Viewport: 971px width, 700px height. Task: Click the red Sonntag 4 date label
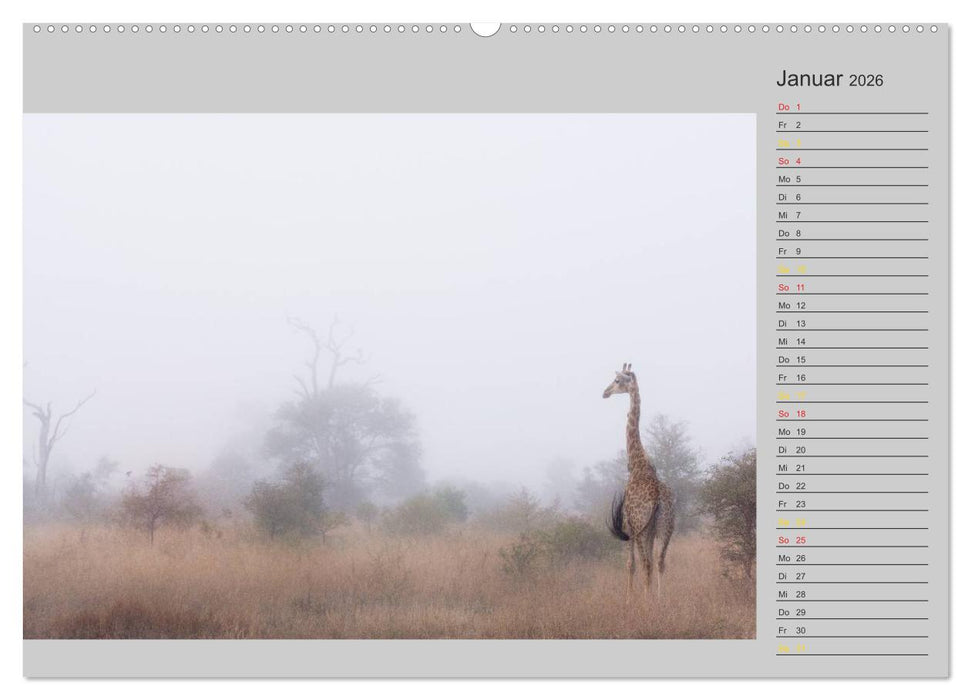pos(787,159)
